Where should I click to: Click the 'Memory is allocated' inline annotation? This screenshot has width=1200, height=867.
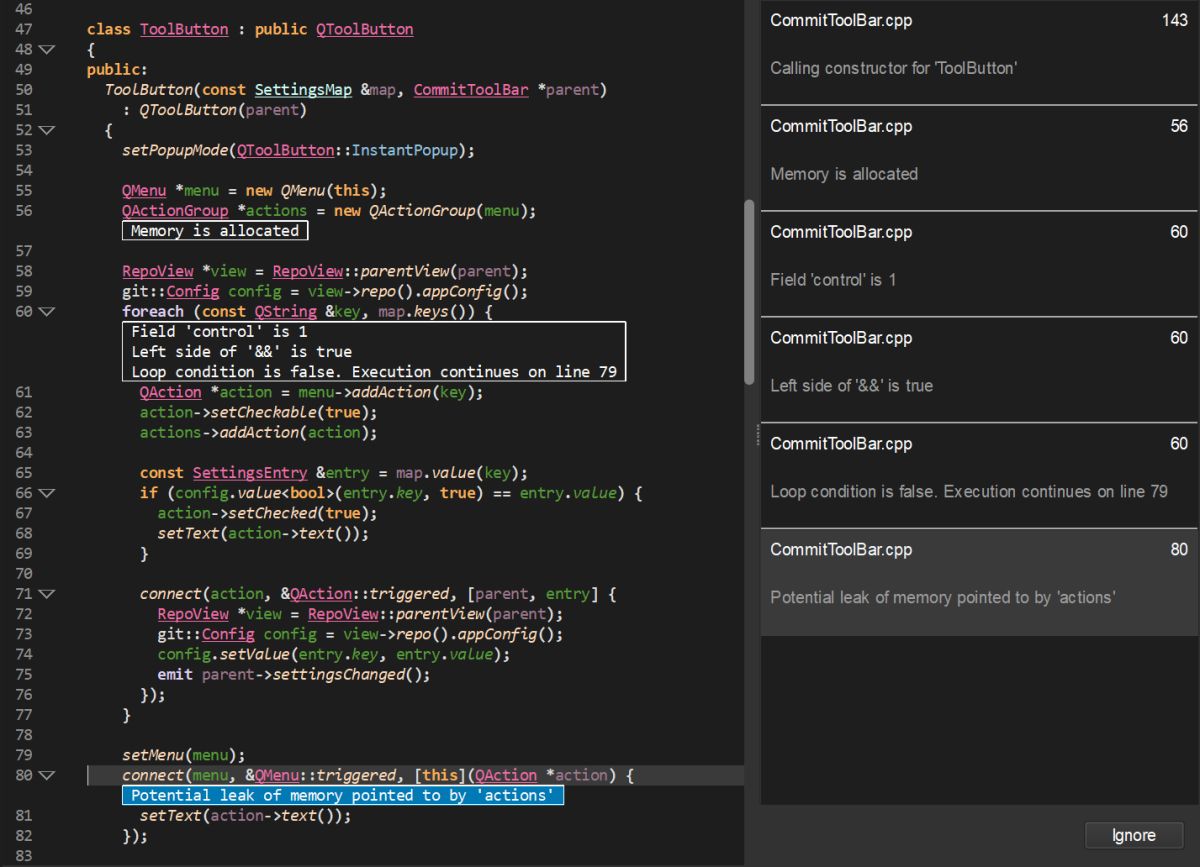(215, 231)
